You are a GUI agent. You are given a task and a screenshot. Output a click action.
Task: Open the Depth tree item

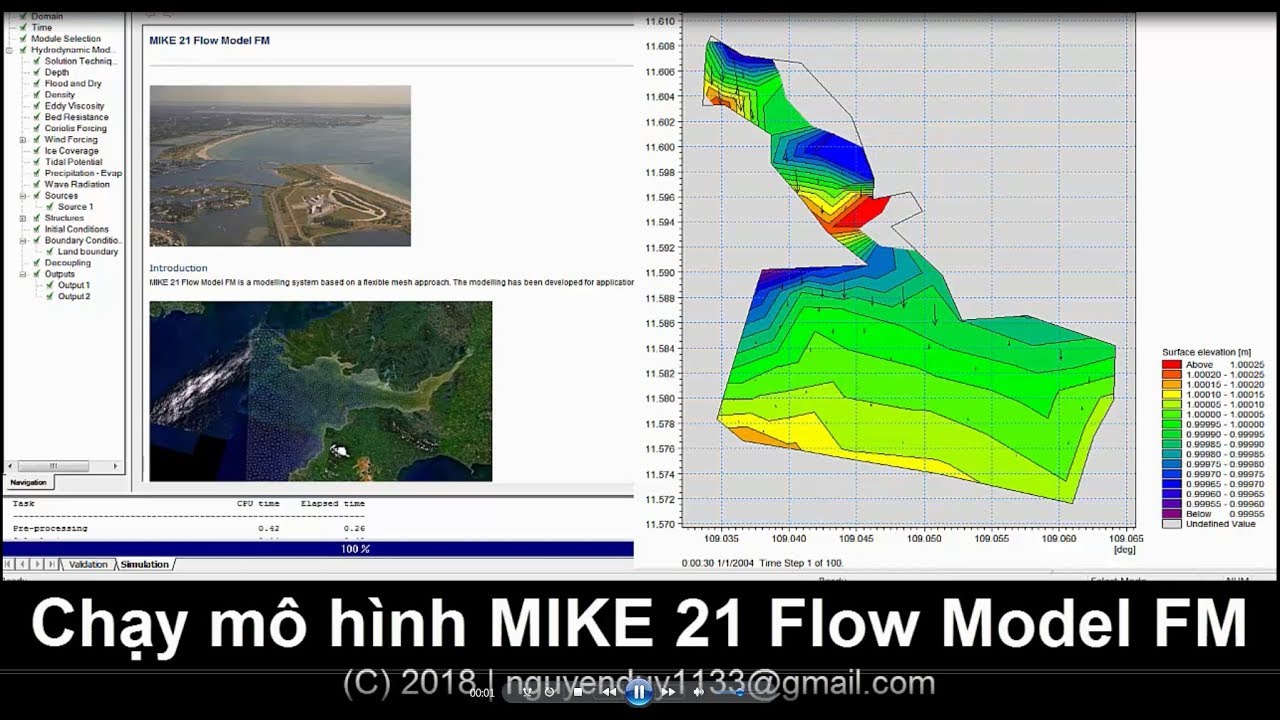(57, 72)
